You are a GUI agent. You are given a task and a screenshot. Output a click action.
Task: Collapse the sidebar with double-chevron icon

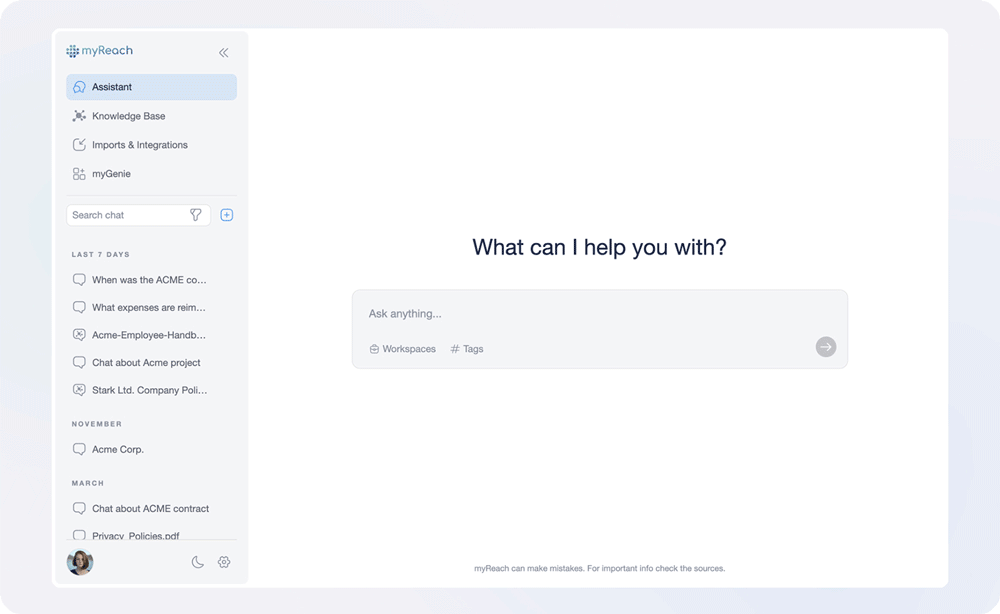pos(223,52)
